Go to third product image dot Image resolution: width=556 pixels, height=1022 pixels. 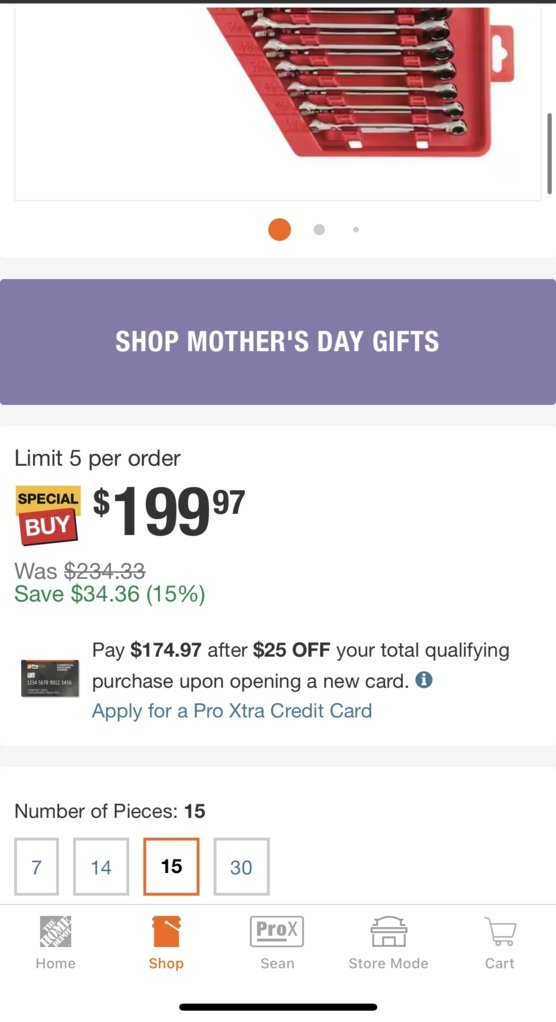[356, 229]
